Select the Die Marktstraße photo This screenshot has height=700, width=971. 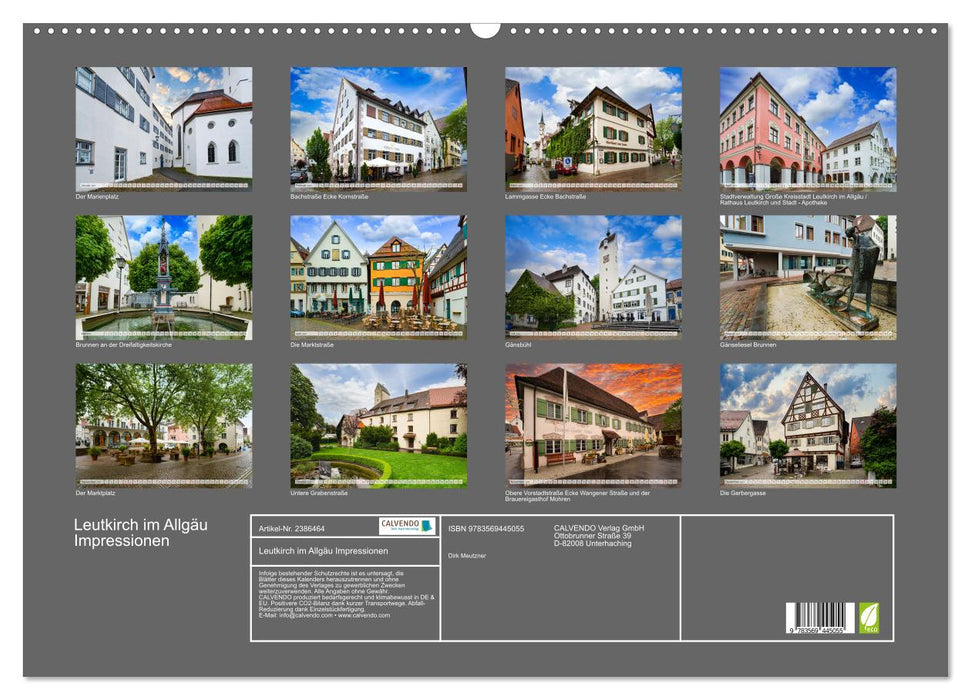tap(378, 277)
